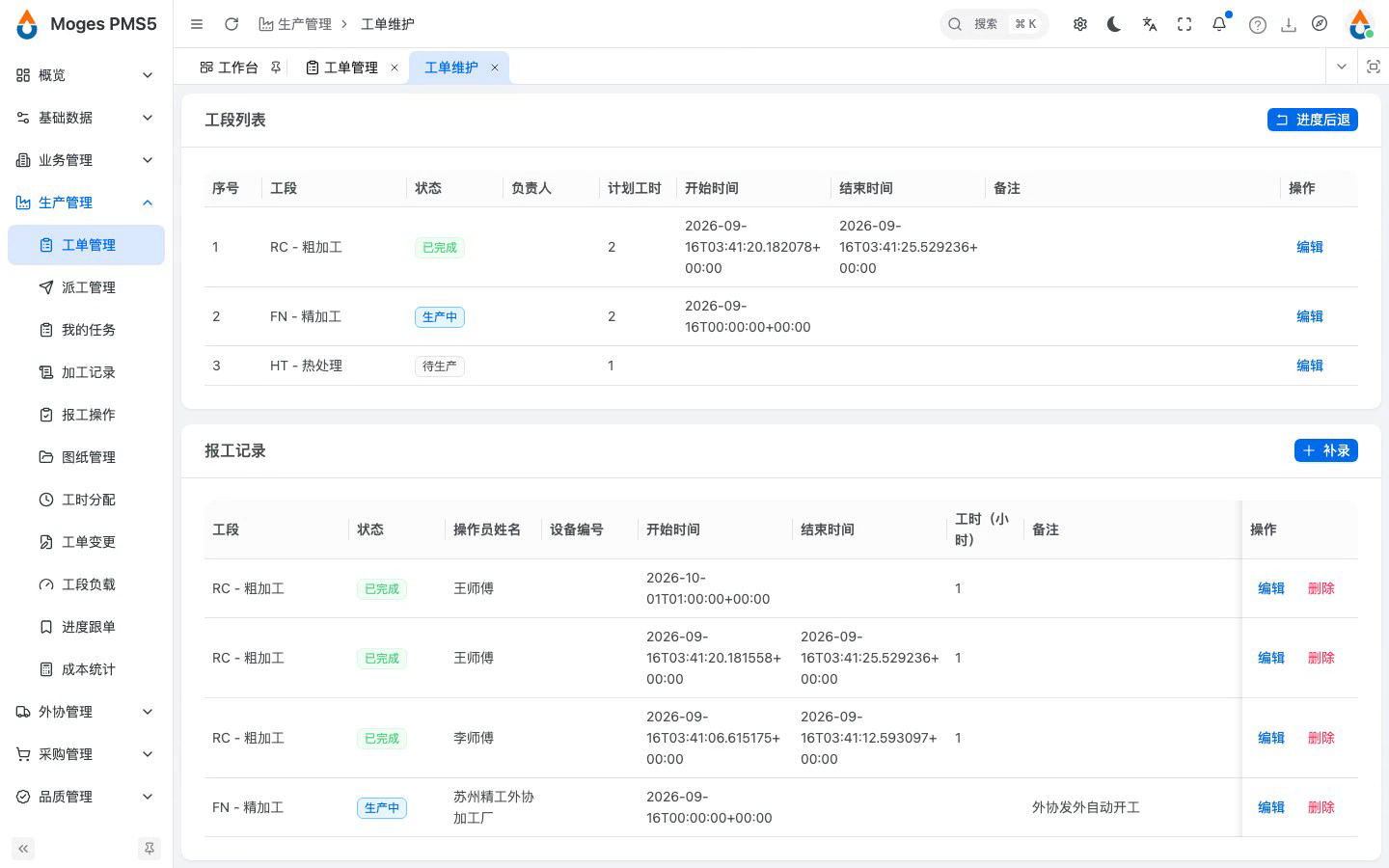Open the language translation icon
Screen dimensions: 1389x868
pyautogui.click(x=1150, y=24)
